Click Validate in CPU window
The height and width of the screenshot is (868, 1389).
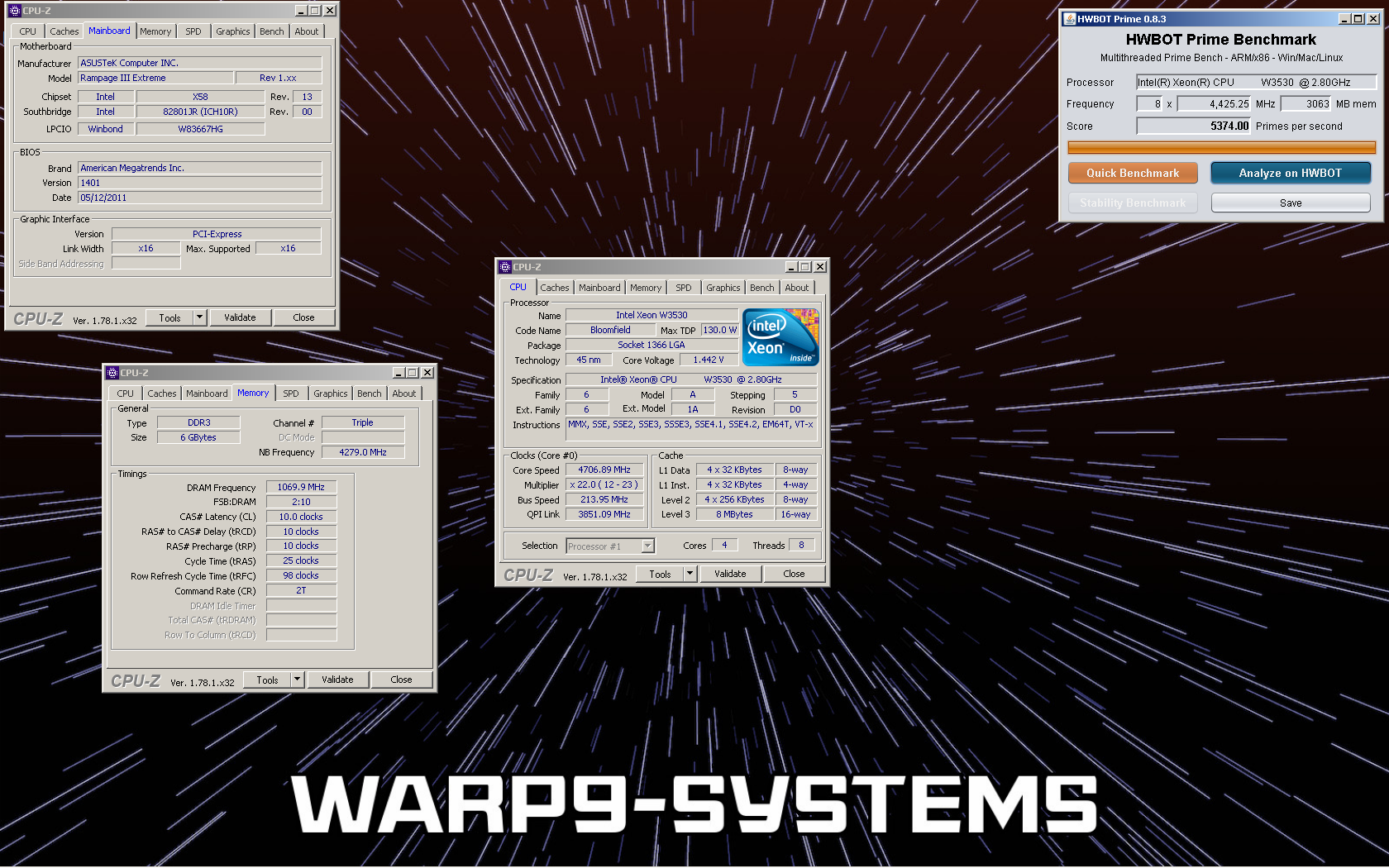click(x=730, y=574)
